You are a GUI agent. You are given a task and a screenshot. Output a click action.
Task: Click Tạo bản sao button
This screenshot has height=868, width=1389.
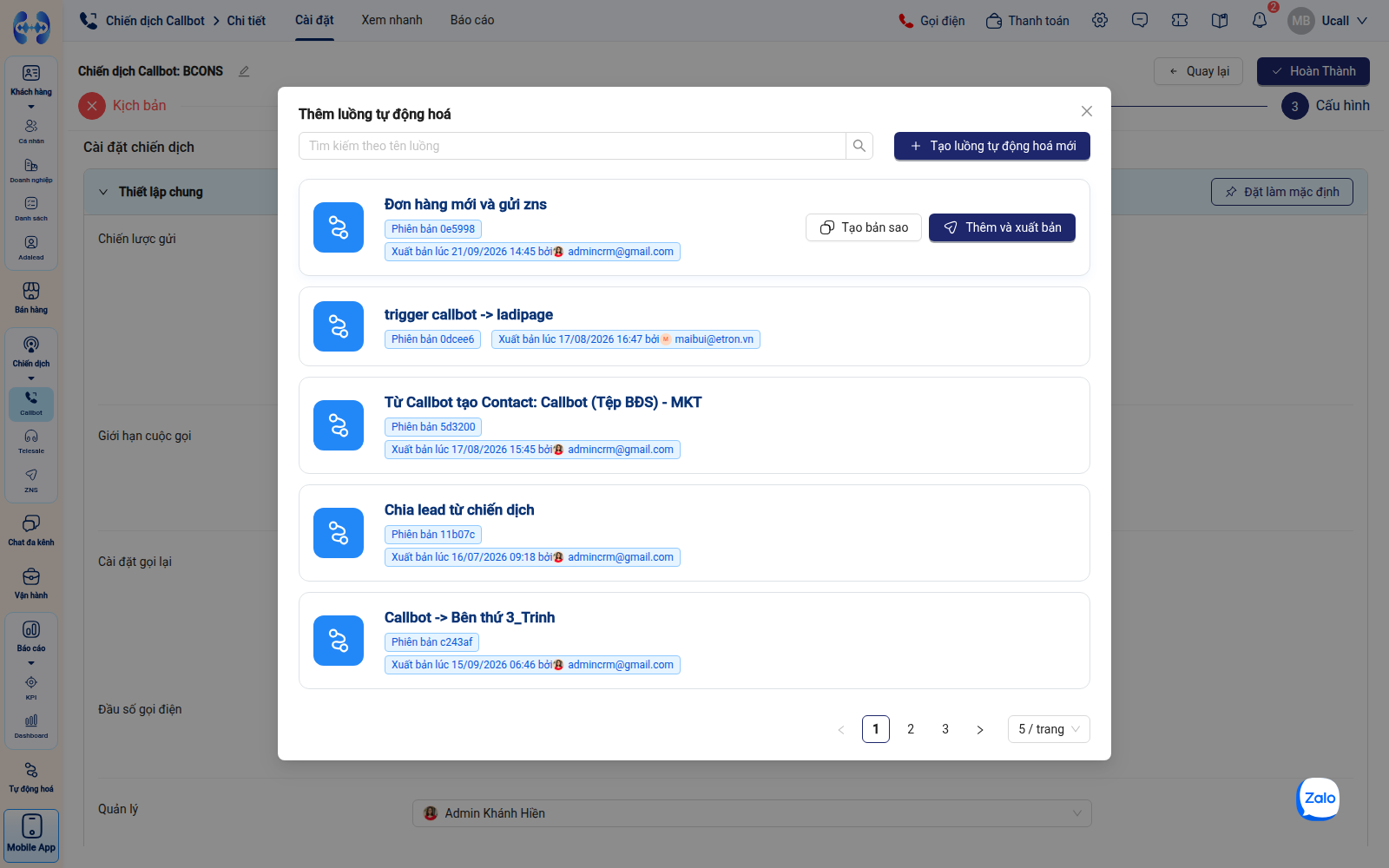[x=863, y=227]
